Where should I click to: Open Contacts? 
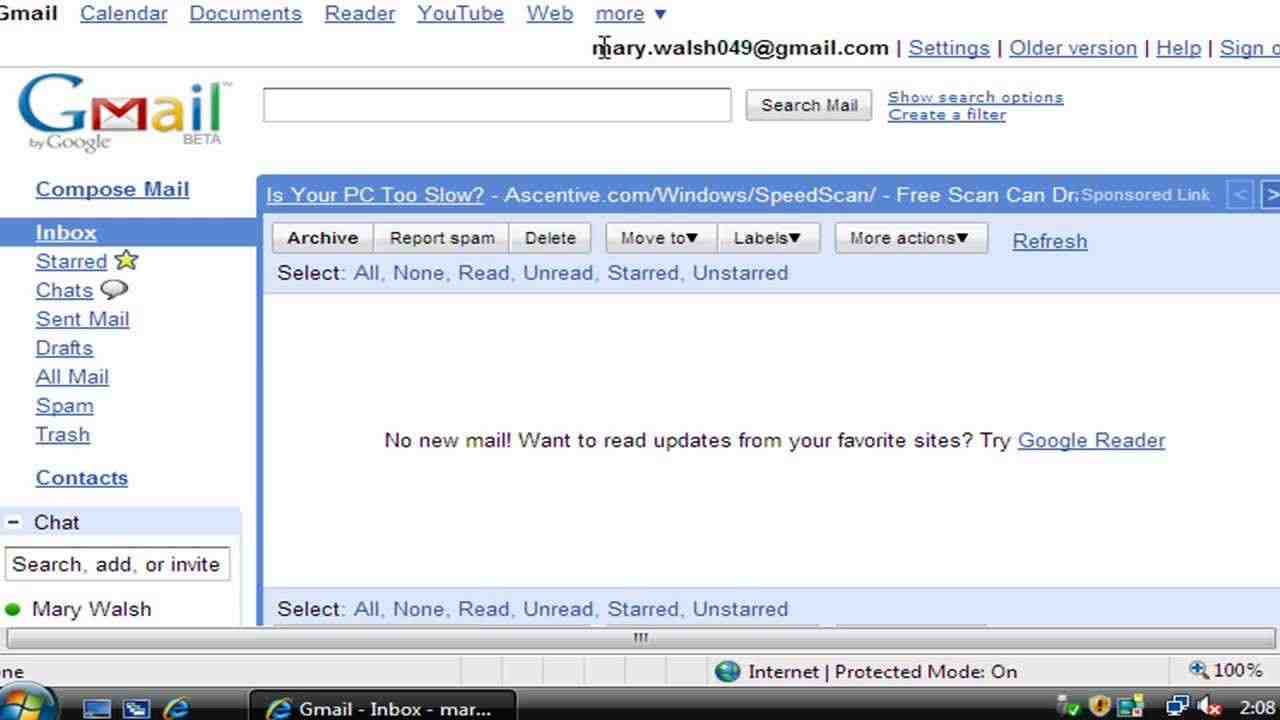[x=82, y=478]
